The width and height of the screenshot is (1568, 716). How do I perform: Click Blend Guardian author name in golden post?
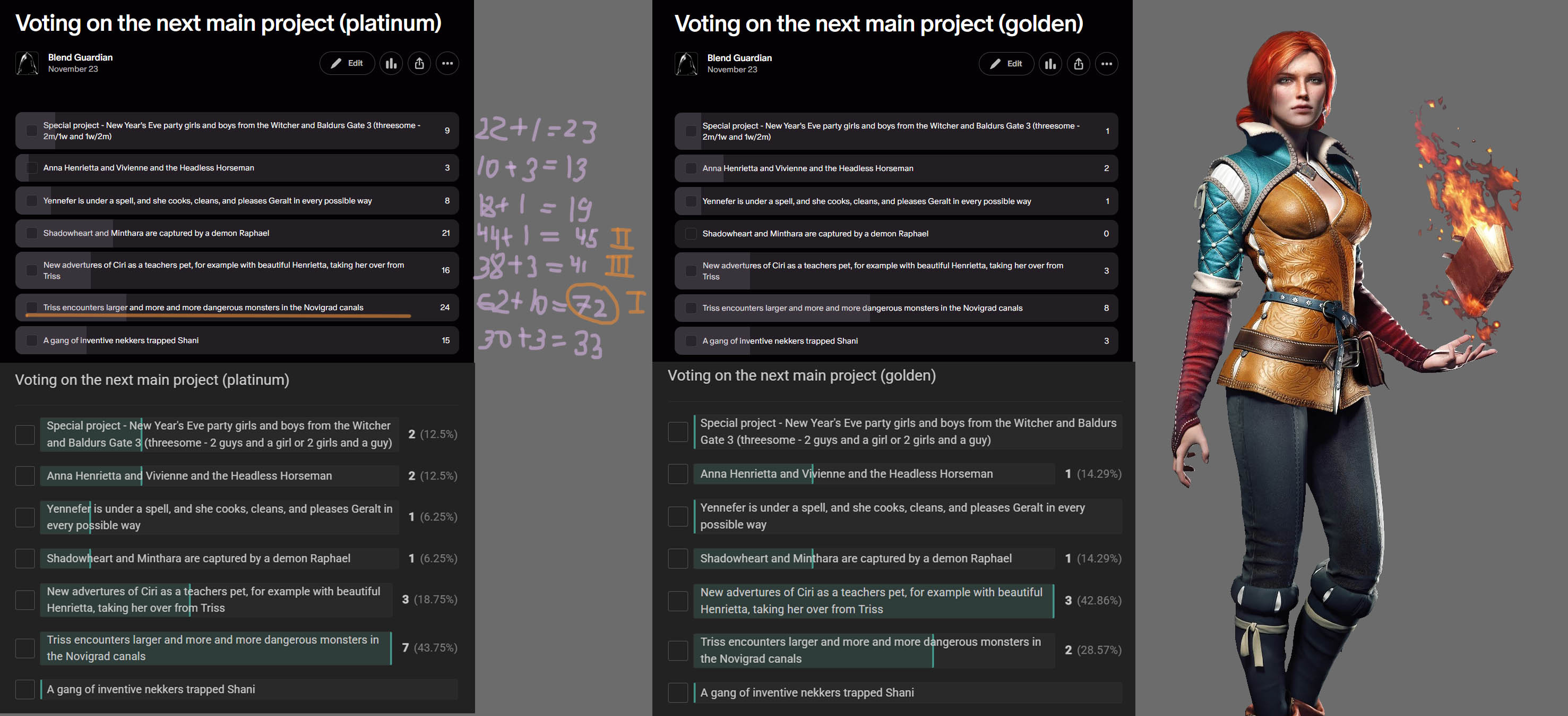pyautogui.click(x=739, y=58)
